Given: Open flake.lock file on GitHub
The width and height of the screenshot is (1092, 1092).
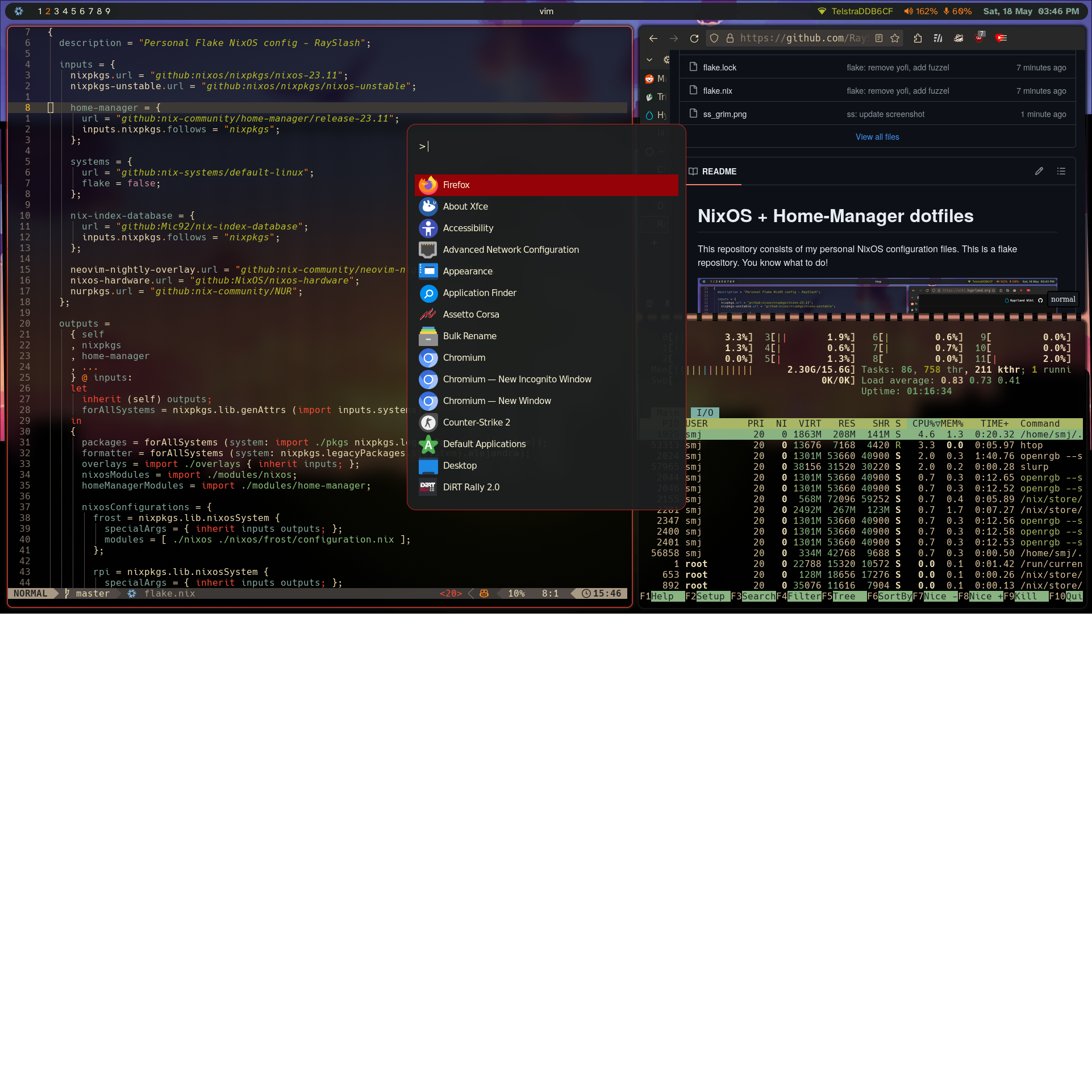Looking at the screenshot, I should tap(719, 68).
